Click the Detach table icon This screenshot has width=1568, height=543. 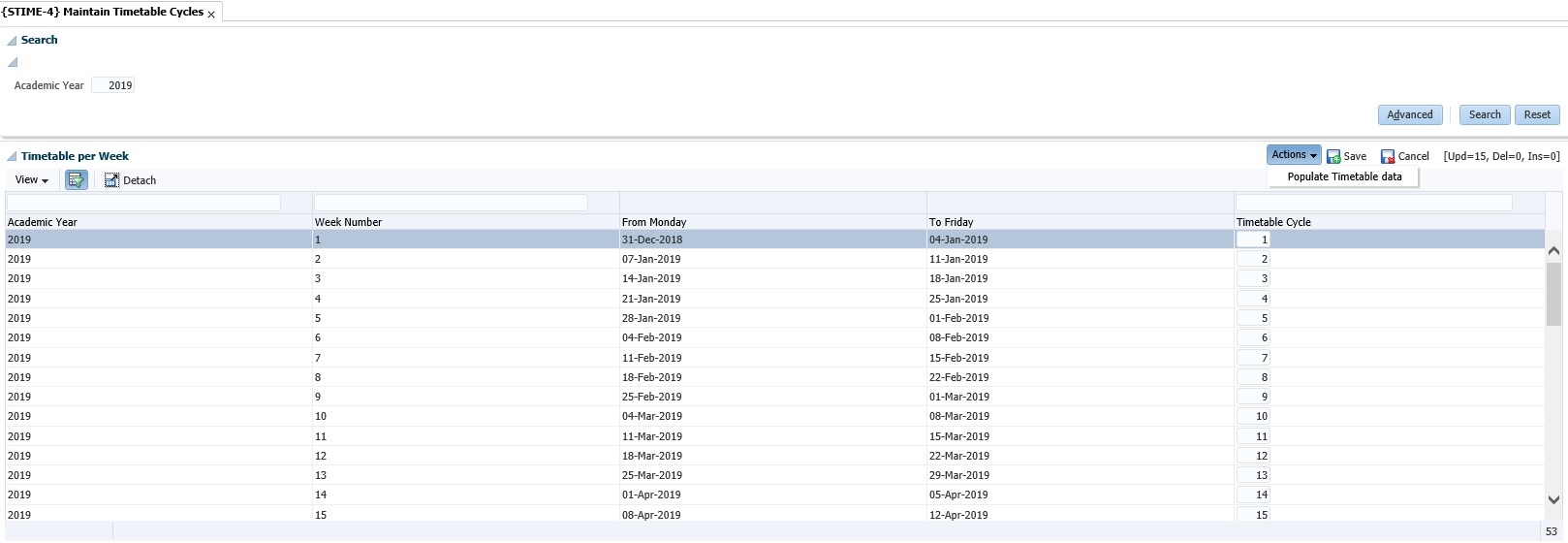(x=111, y=180)
